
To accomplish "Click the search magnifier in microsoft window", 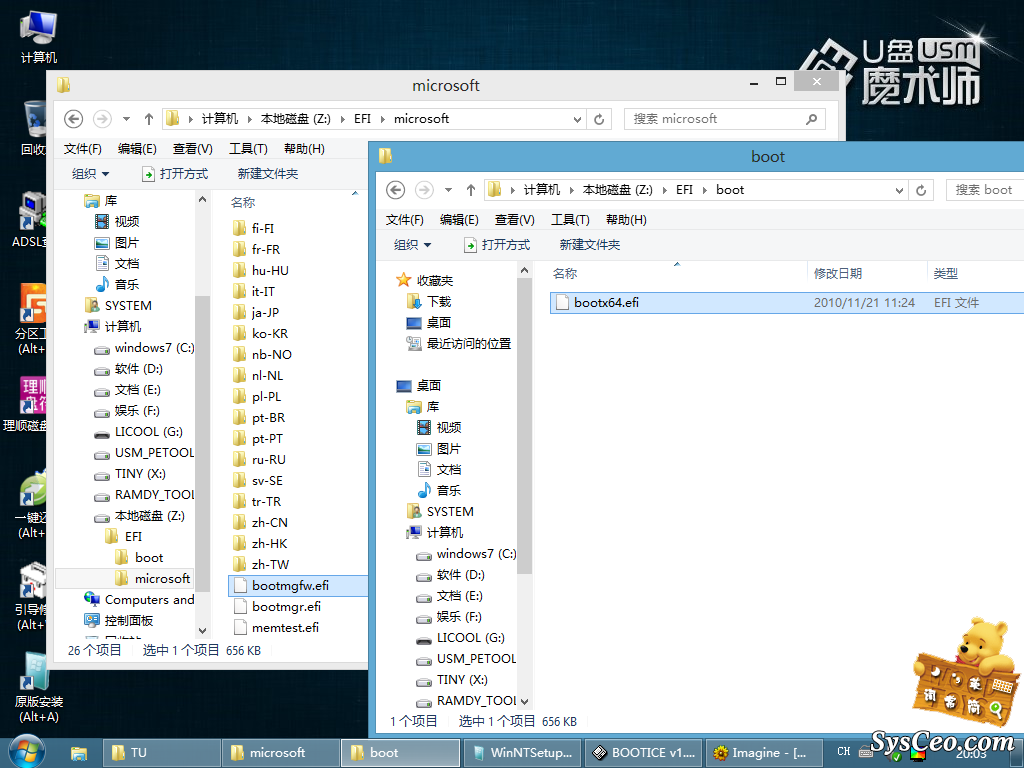I will pyautogui.click(x=811, y=119).
